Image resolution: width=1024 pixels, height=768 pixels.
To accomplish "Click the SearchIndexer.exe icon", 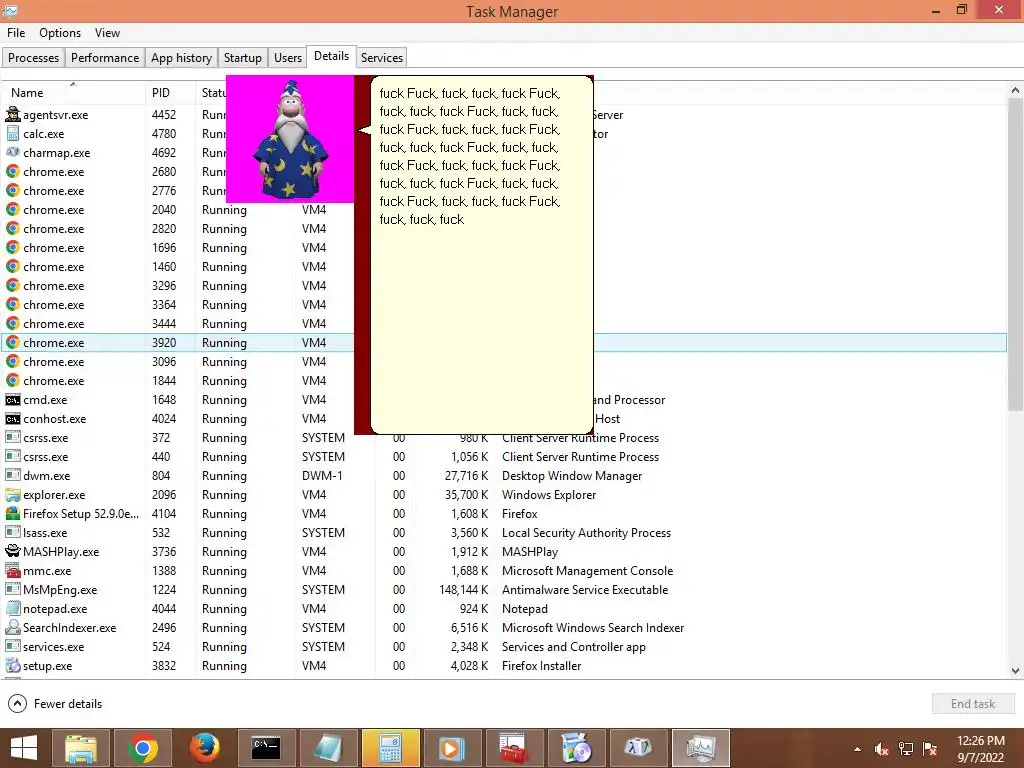I will point(12,627).
